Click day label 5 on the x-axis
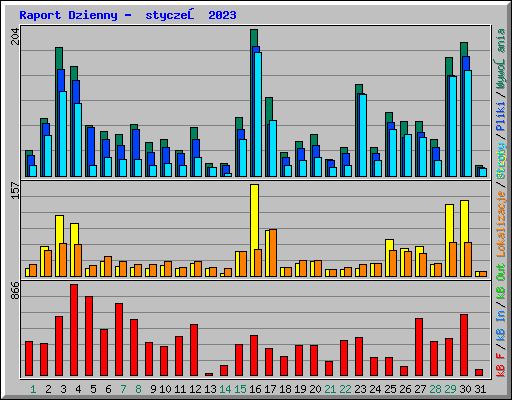Viewport: 512px width, 400px height. click(x=93, y=389)
